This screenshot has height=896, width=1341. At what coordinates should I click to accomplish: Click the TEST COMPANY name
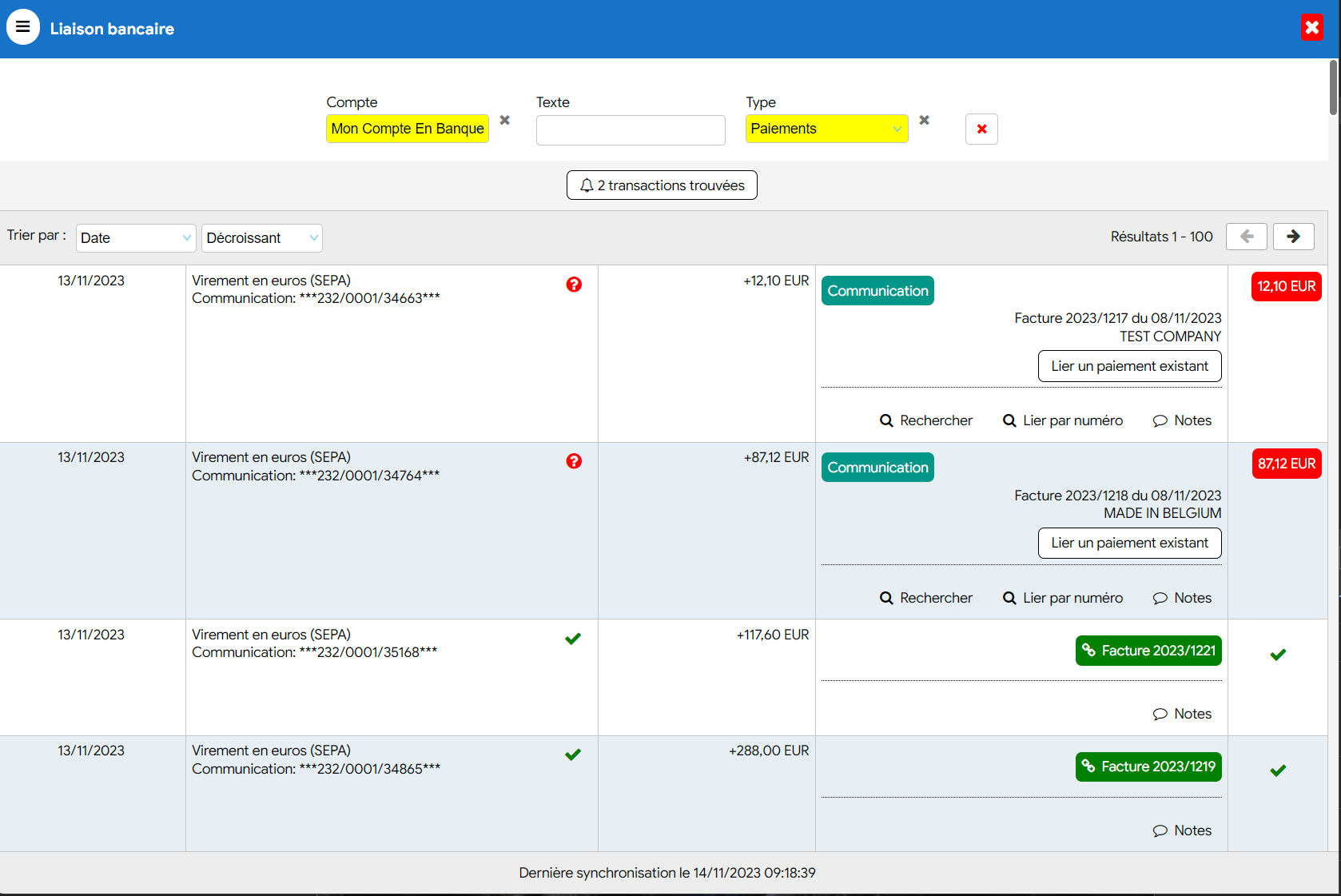[x=1170, y=336]
